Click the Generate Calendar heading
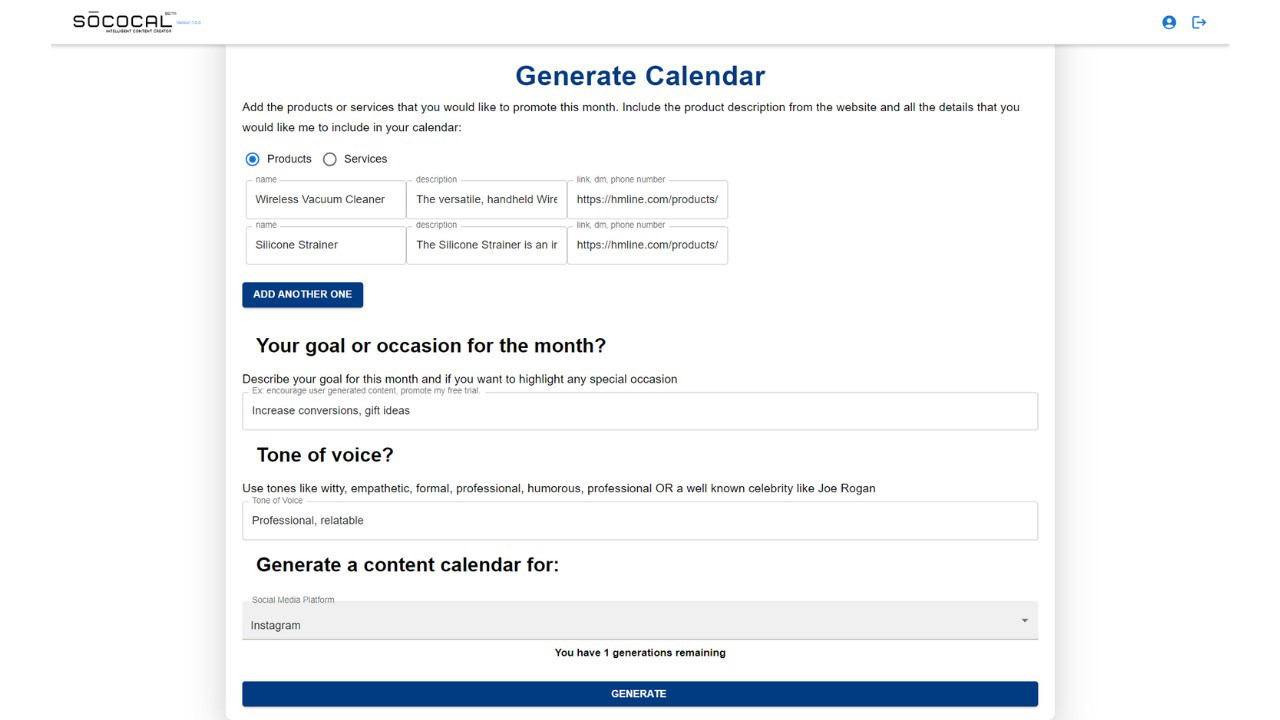 click(640, 76)
